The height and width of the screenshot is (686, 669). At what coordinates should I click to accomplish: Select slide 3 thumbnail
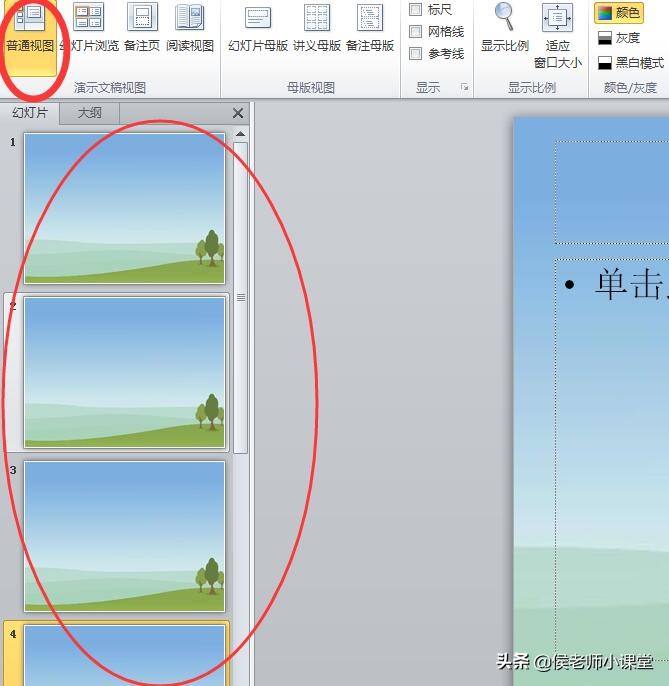coord(125,536)
